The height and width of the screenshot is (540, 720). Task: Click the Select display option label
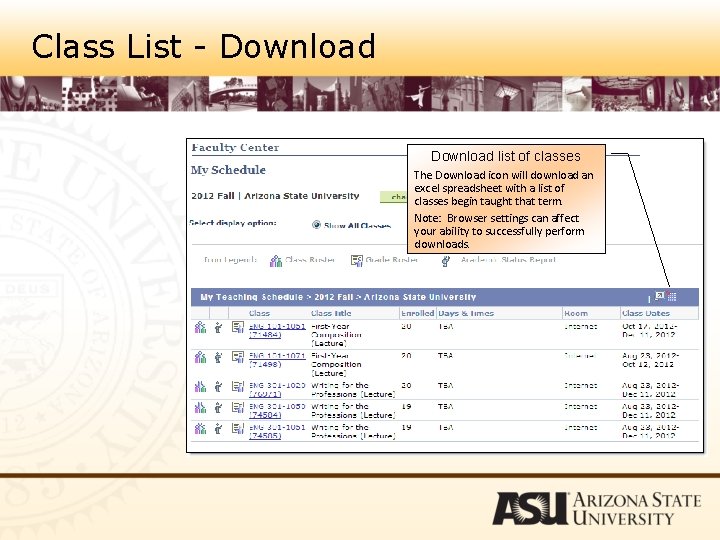click(233, 223)
